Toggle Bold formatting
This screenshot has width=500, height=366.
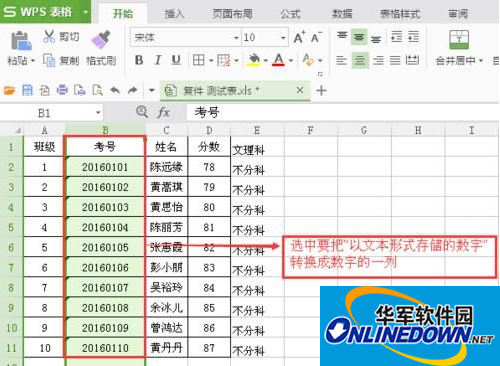coord(139,60)
